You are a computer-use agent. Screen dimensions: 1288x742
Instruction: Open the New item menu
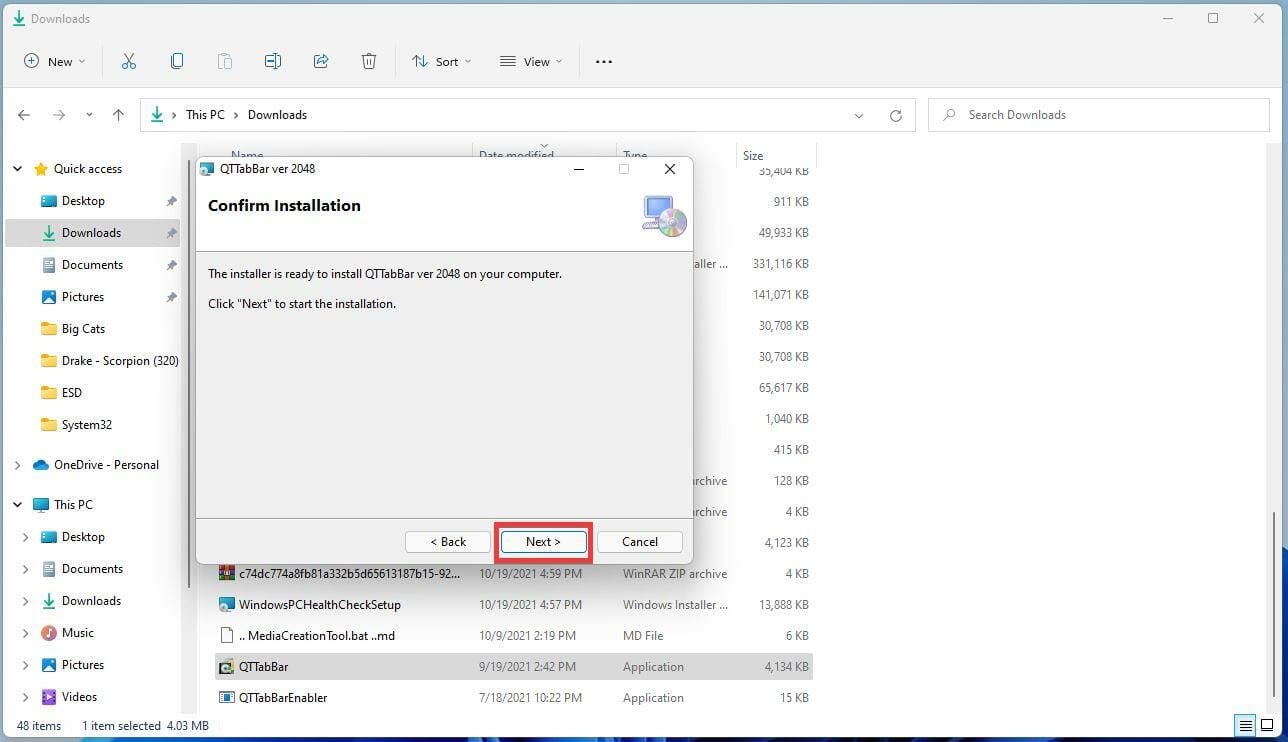click(x=54, y=61)
